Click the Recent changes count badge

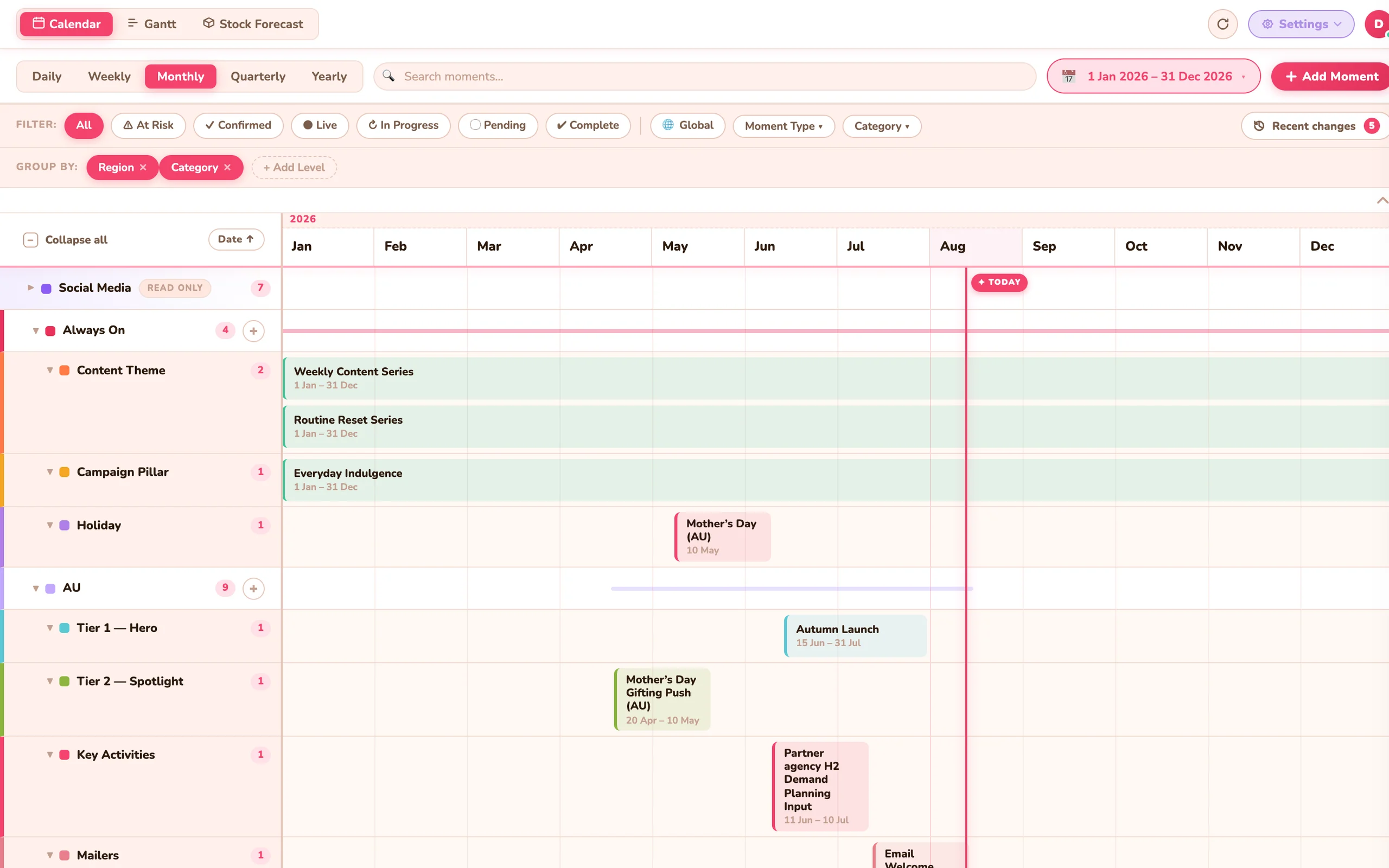1371,126
